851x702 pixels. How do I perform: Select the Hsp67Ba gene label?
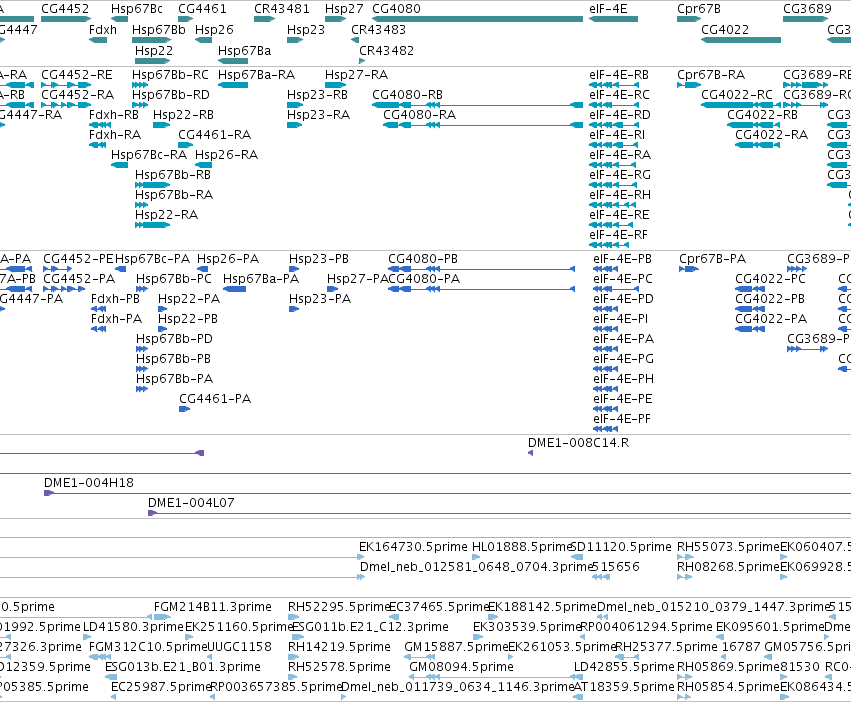244,50
